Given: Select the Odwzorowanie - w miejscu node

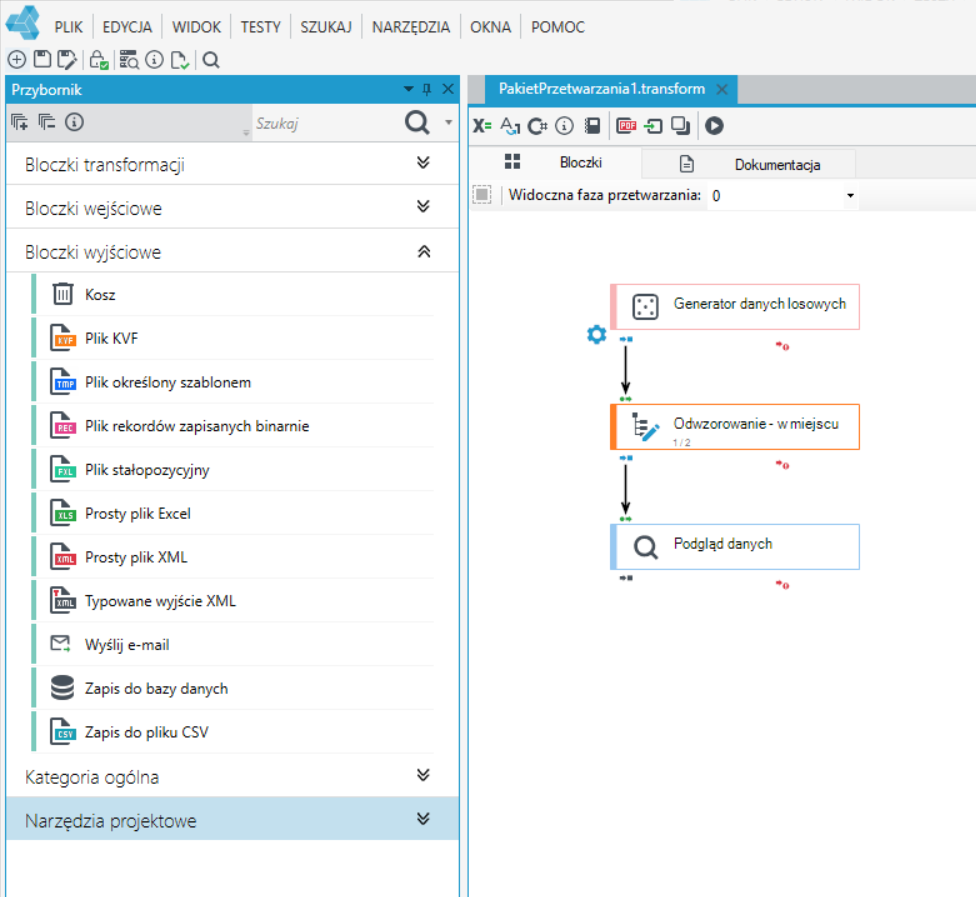Looking at the screenshot, I should pos(735,426).
